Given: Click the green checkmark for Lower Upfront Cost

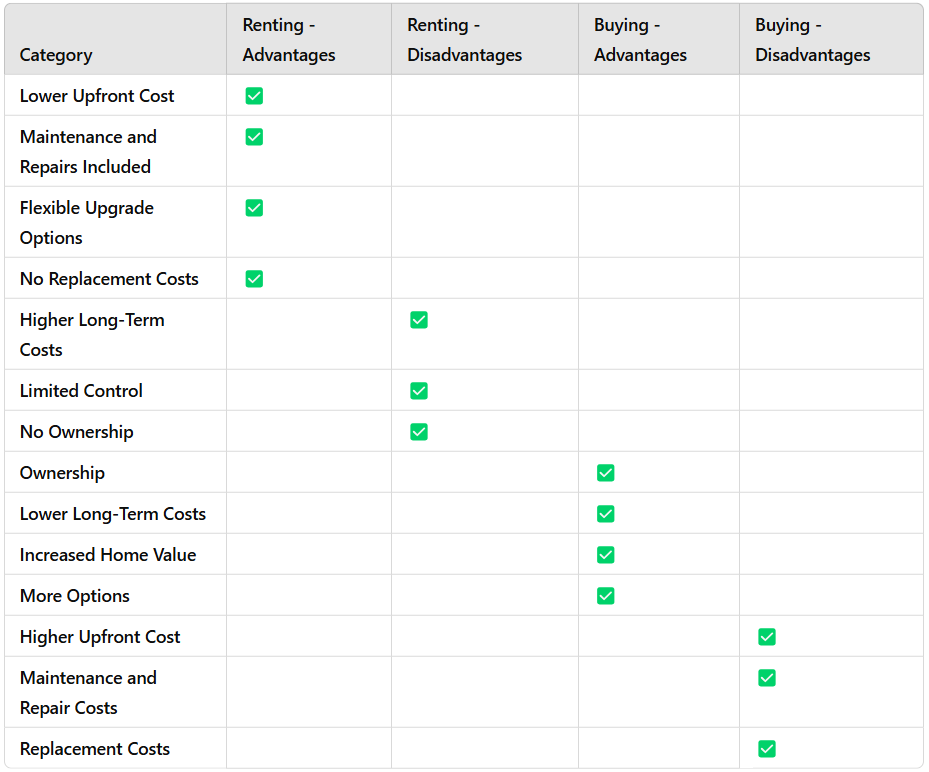Looking at the screenshot, I should coord(254,96).
